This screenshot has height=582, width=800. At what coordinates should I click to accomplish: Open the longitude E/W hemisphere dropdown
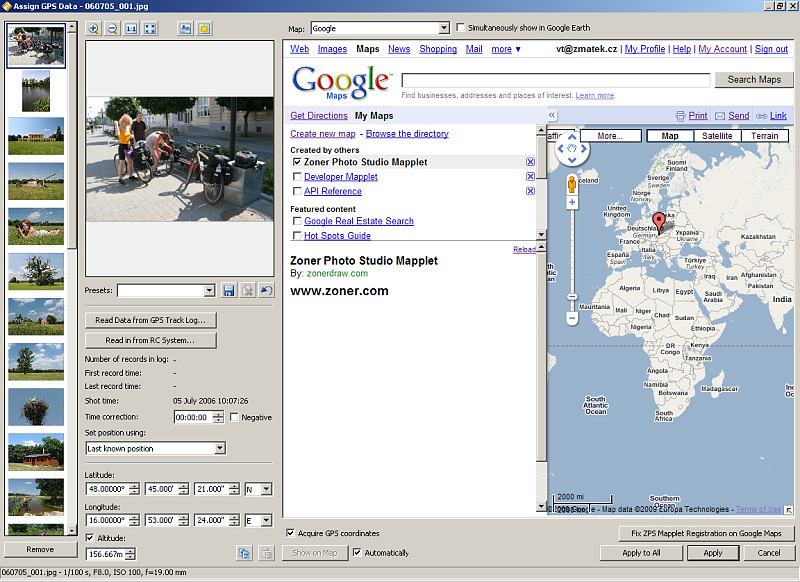pyautogui.click(x=266, y=520)
